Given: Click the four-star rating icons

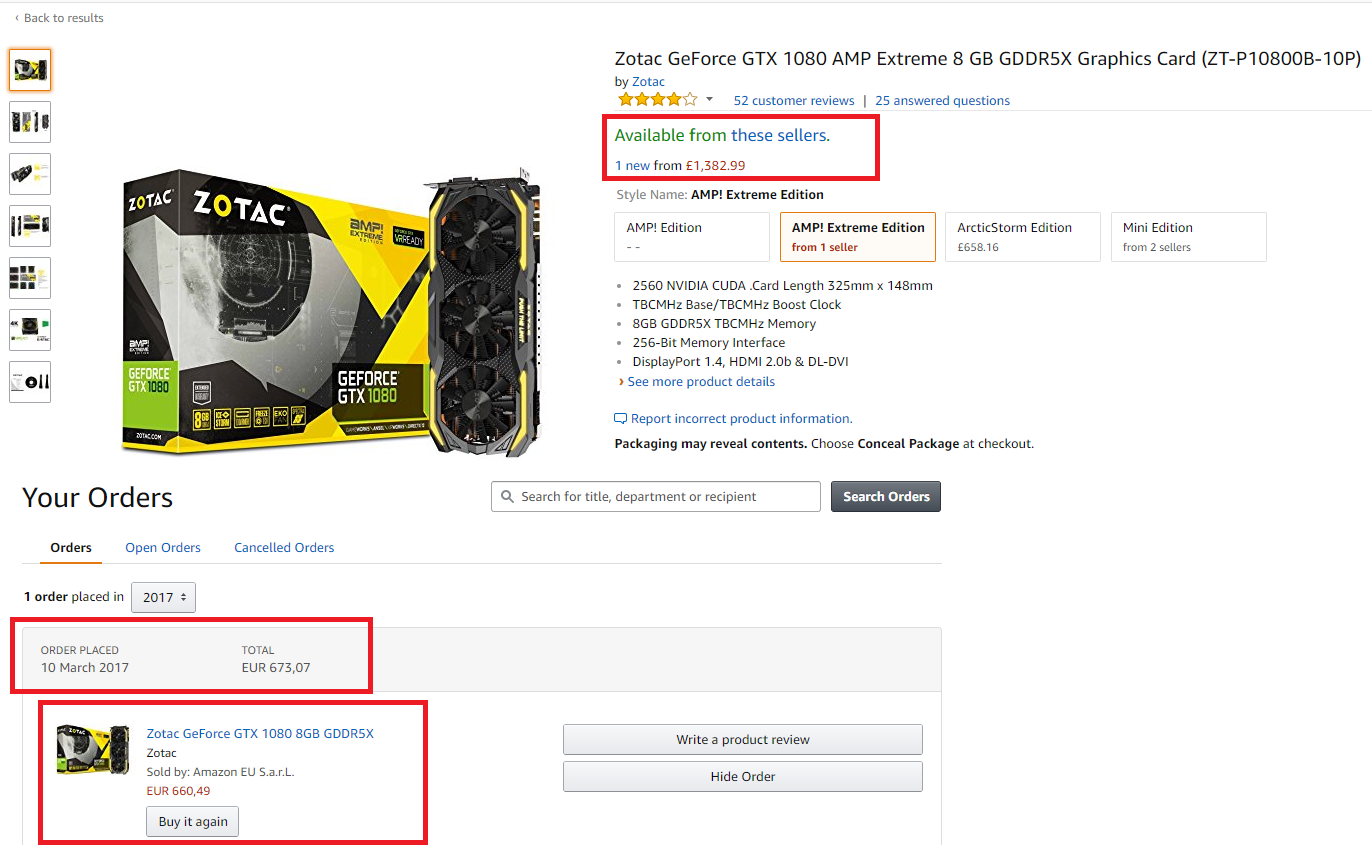Looking at the screenshot, I should pos(657,100).
